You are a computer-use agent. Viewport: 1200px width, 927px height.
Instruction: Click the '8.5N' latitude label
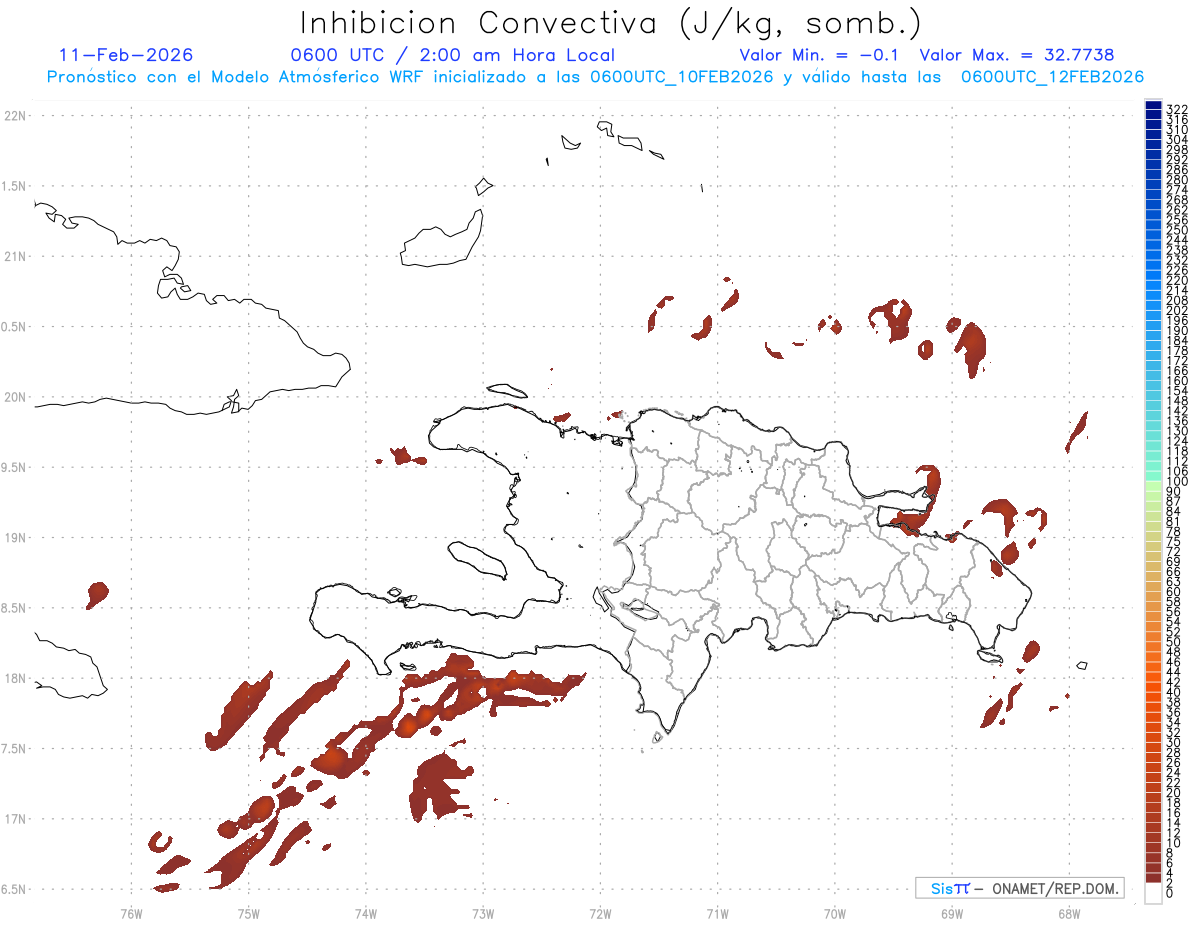(15, 608)
